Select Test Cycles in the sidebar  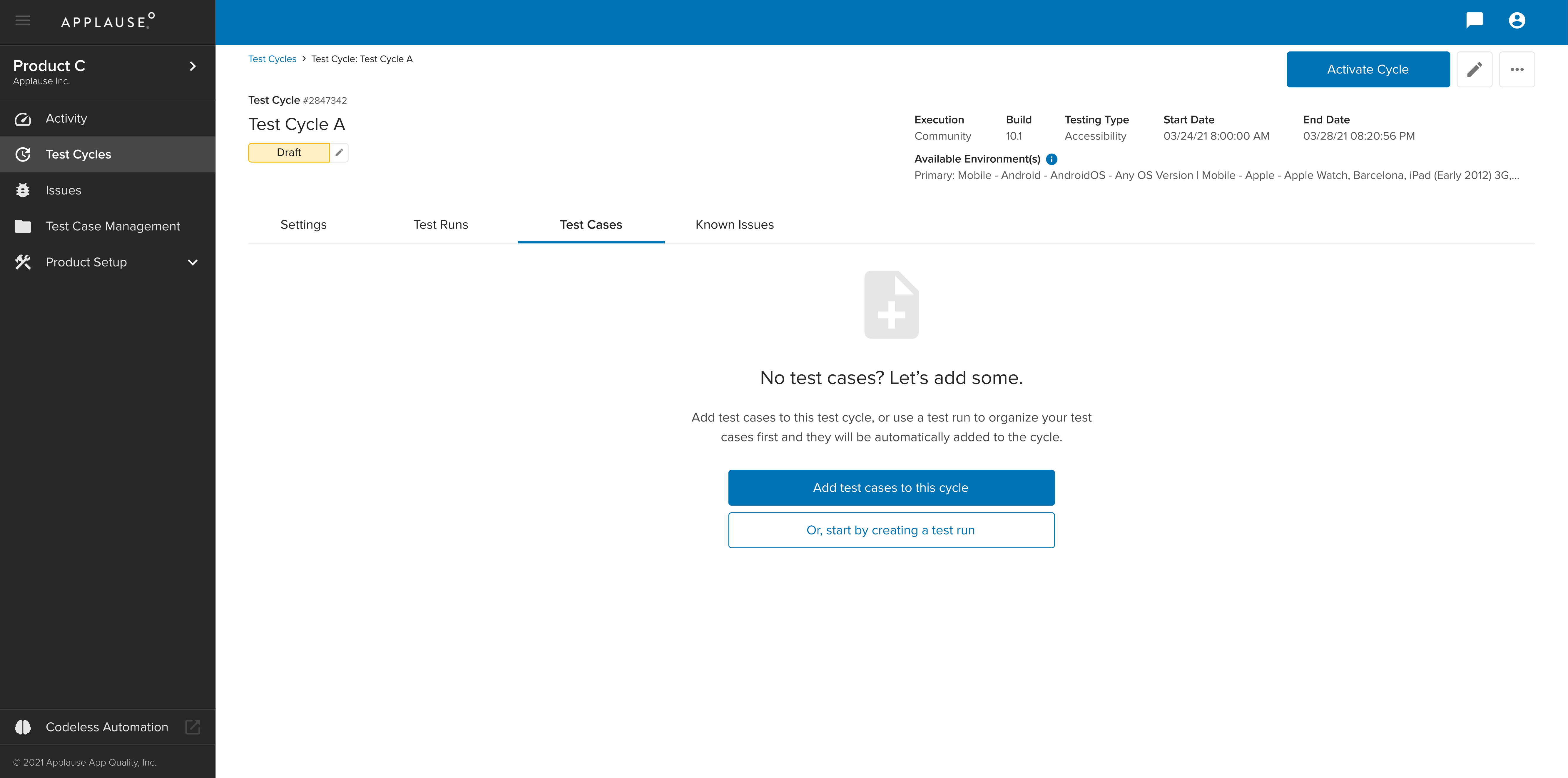click(108, 155)
